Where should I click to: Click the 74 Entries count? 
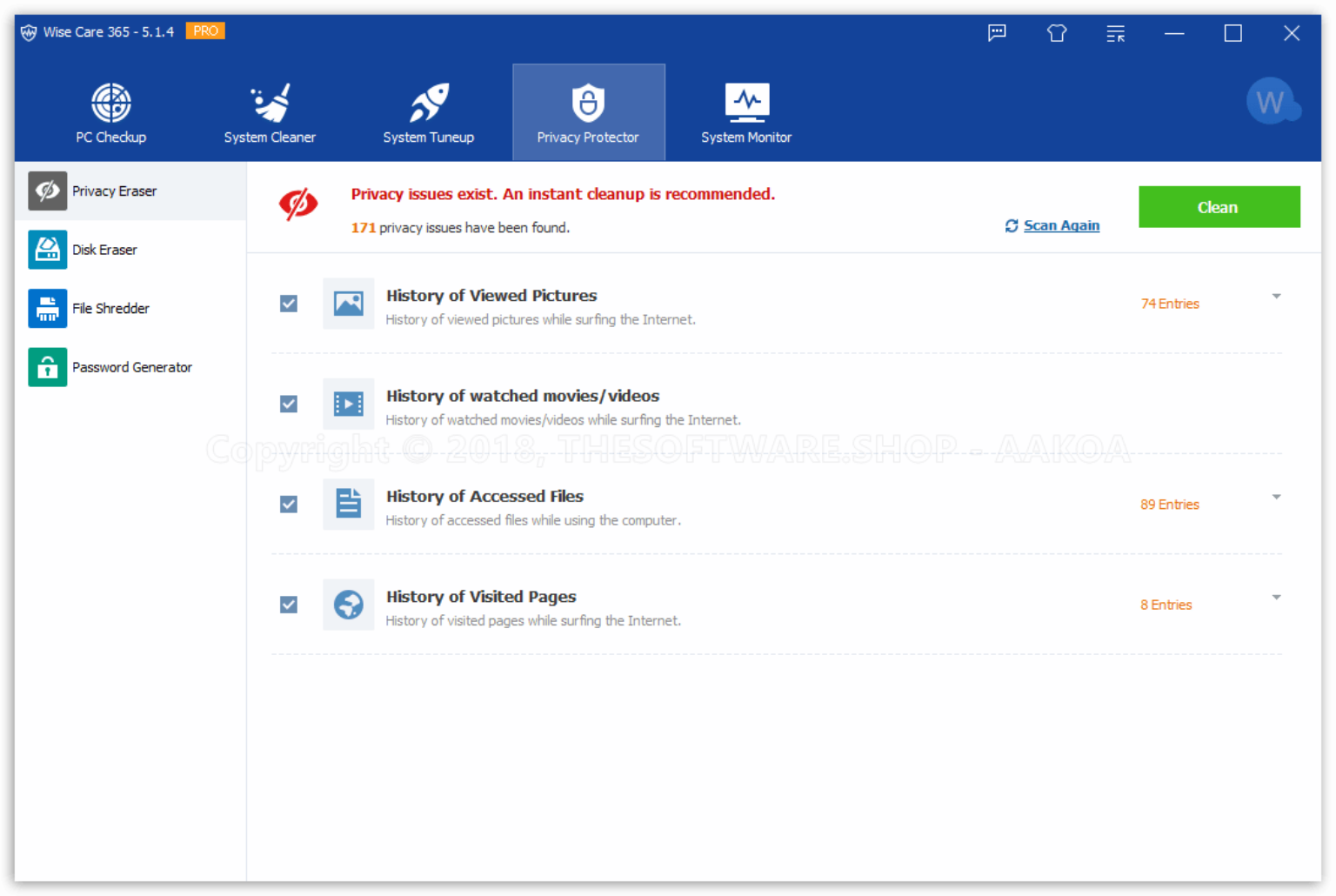(x=1171, y=304)
